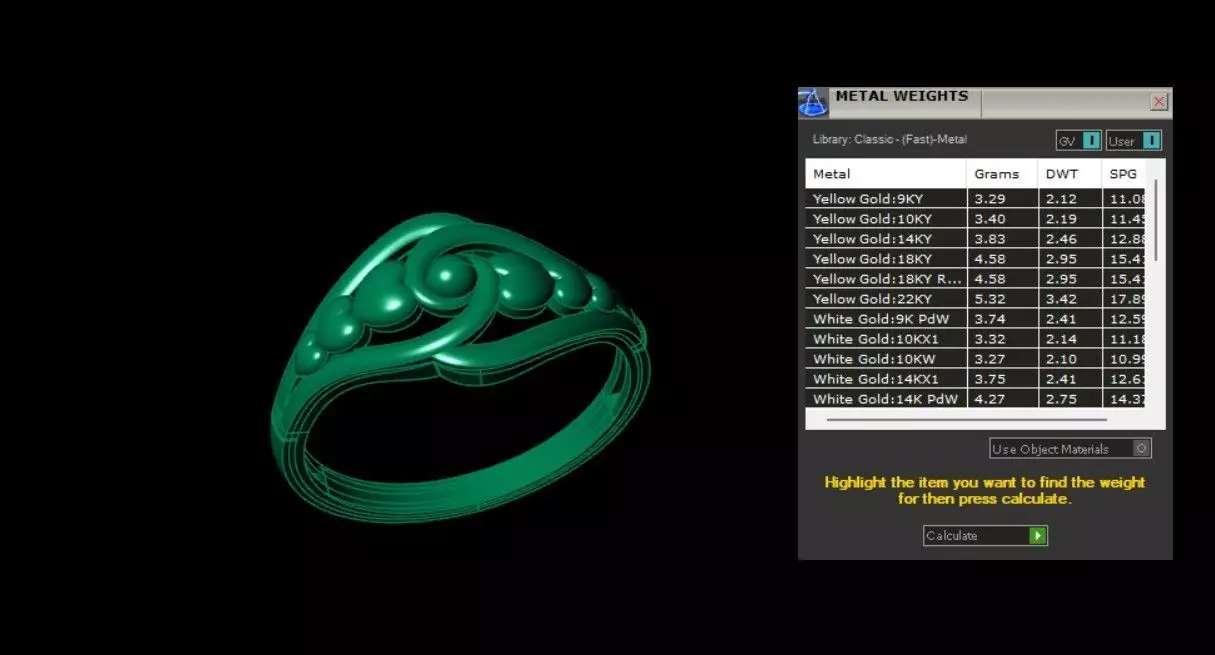Select the Yellow Gold:22KY row
The height and width of the screenshot is (655, 1215).
[975, 299]
